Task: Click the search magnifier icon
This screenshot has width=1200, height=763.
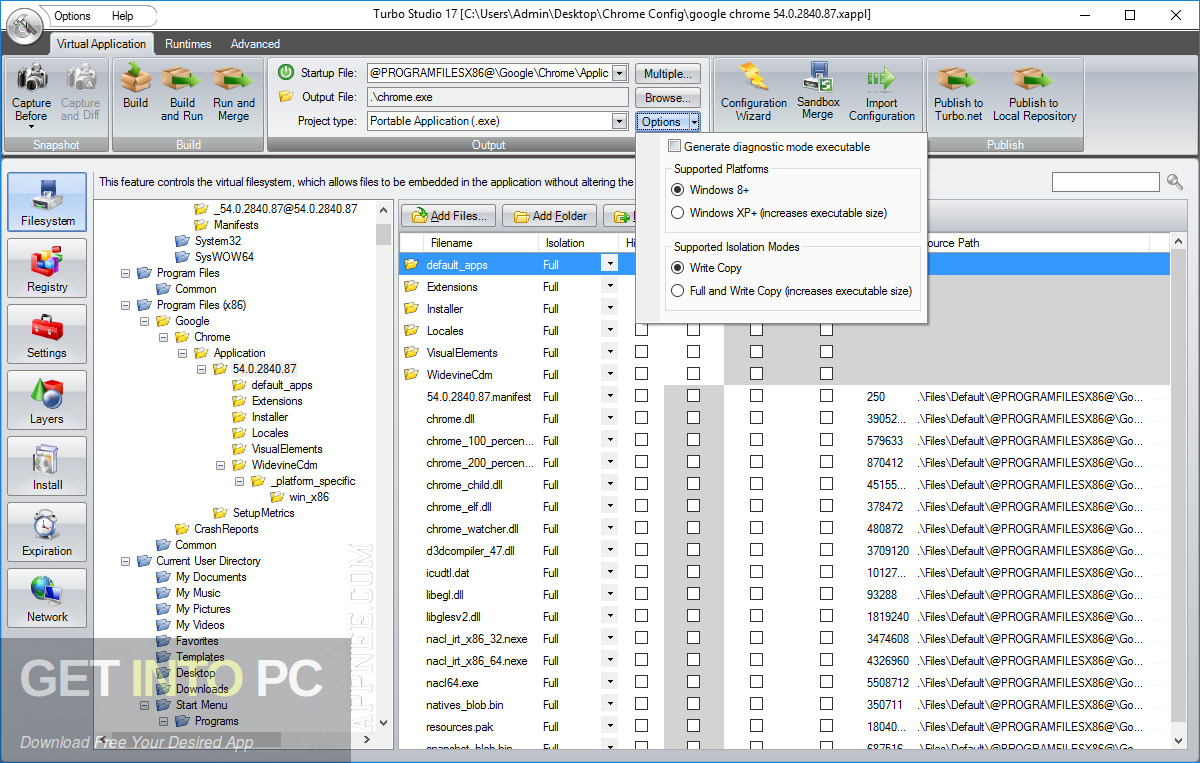Action: pos(1175,182)
